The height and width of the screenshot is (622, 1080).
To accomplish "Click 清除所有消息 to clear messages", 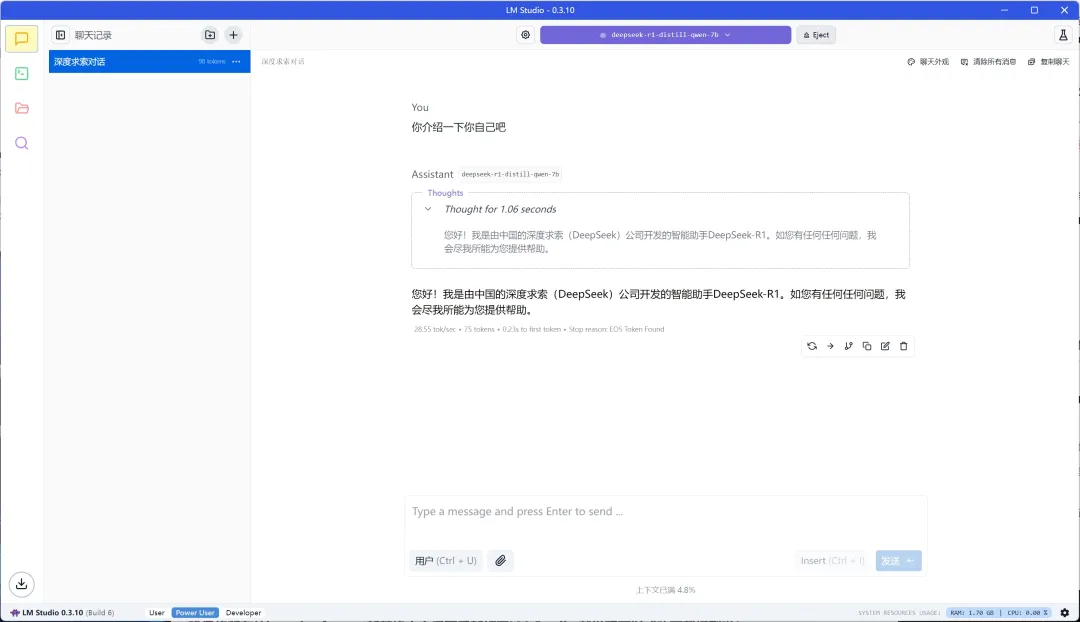I will [x=988, y=62].
